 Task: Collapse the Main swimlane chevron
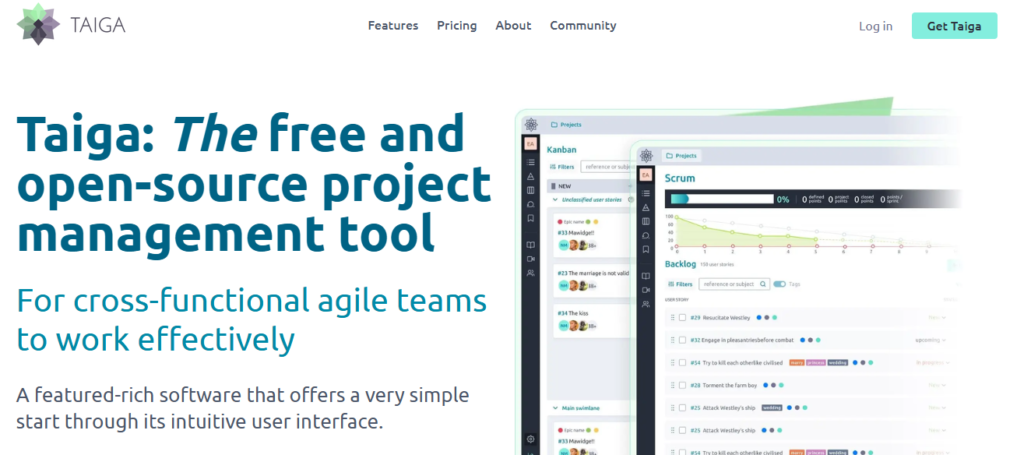(556, 408)
